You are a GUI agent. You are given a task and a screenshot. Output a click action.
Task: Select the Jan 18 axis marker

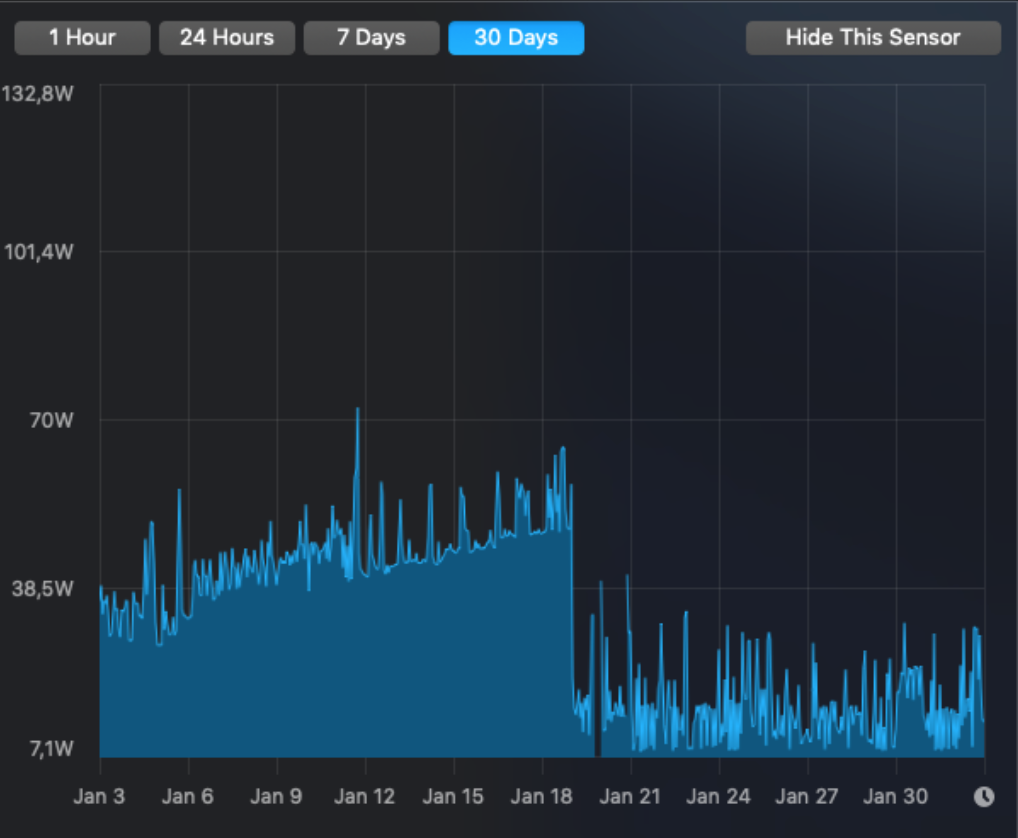pyautogui.click(x=542, y=796)
